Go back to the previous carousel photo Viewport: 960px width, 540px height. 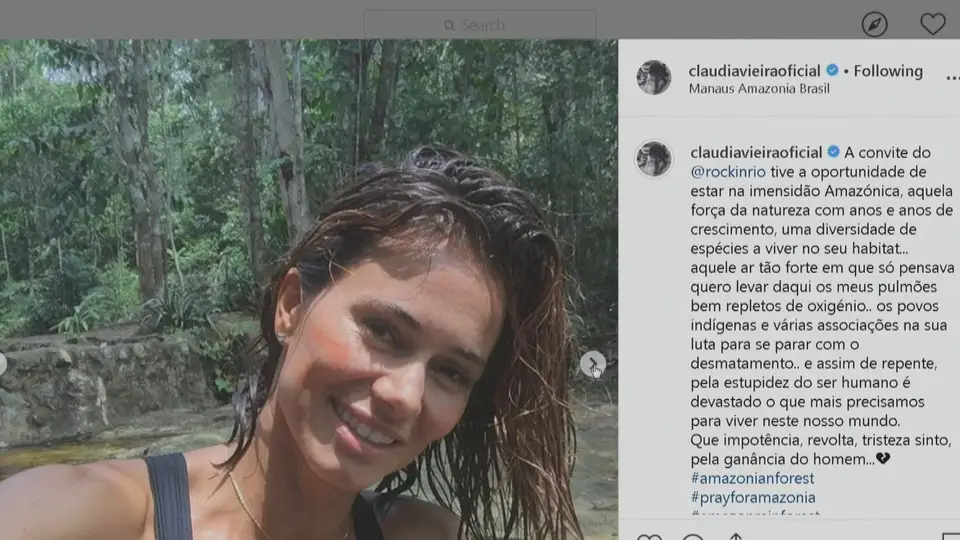click(x=2, y=364)
